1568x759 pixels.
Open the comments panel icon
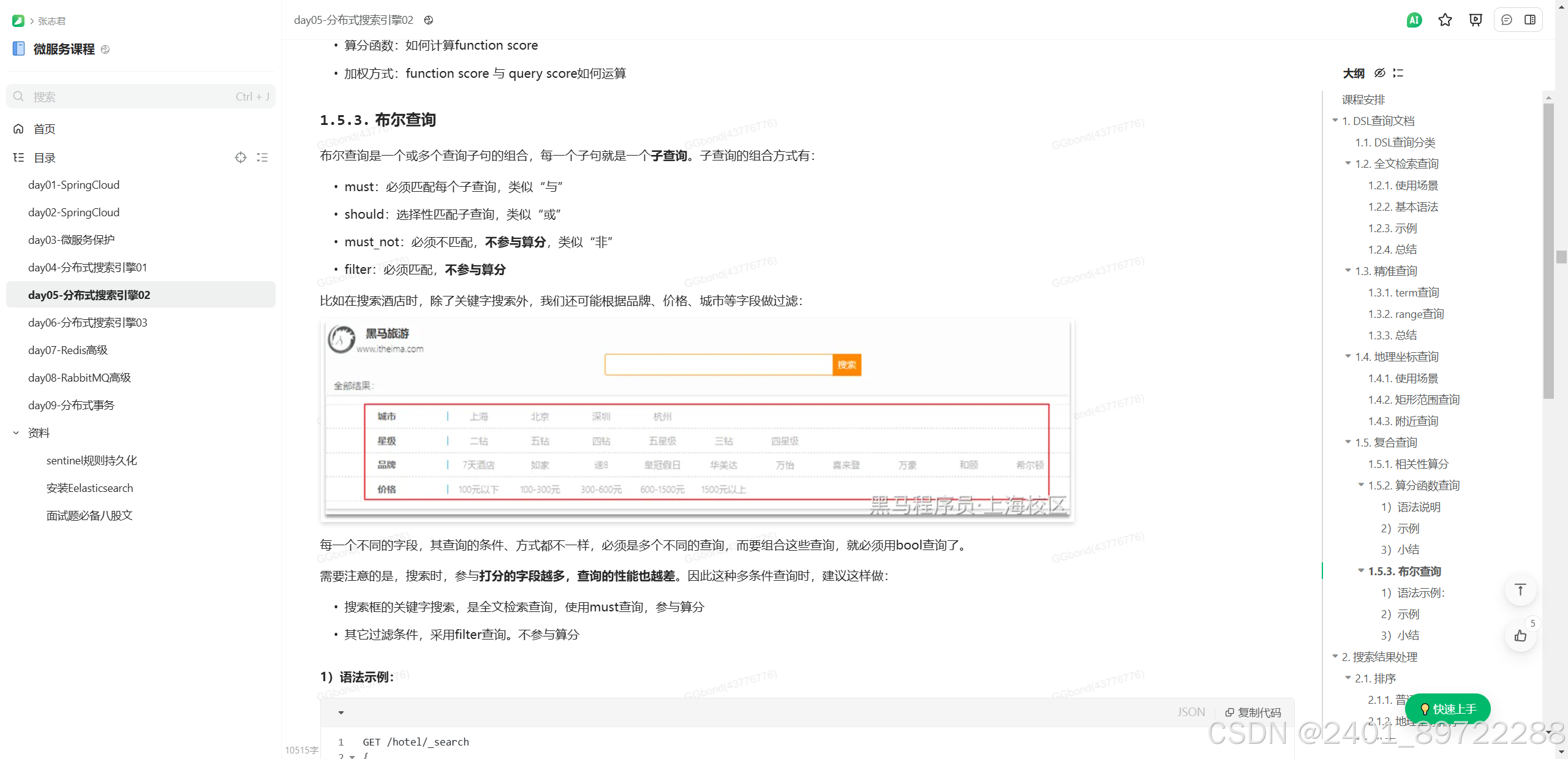(x=1506, y=20)
